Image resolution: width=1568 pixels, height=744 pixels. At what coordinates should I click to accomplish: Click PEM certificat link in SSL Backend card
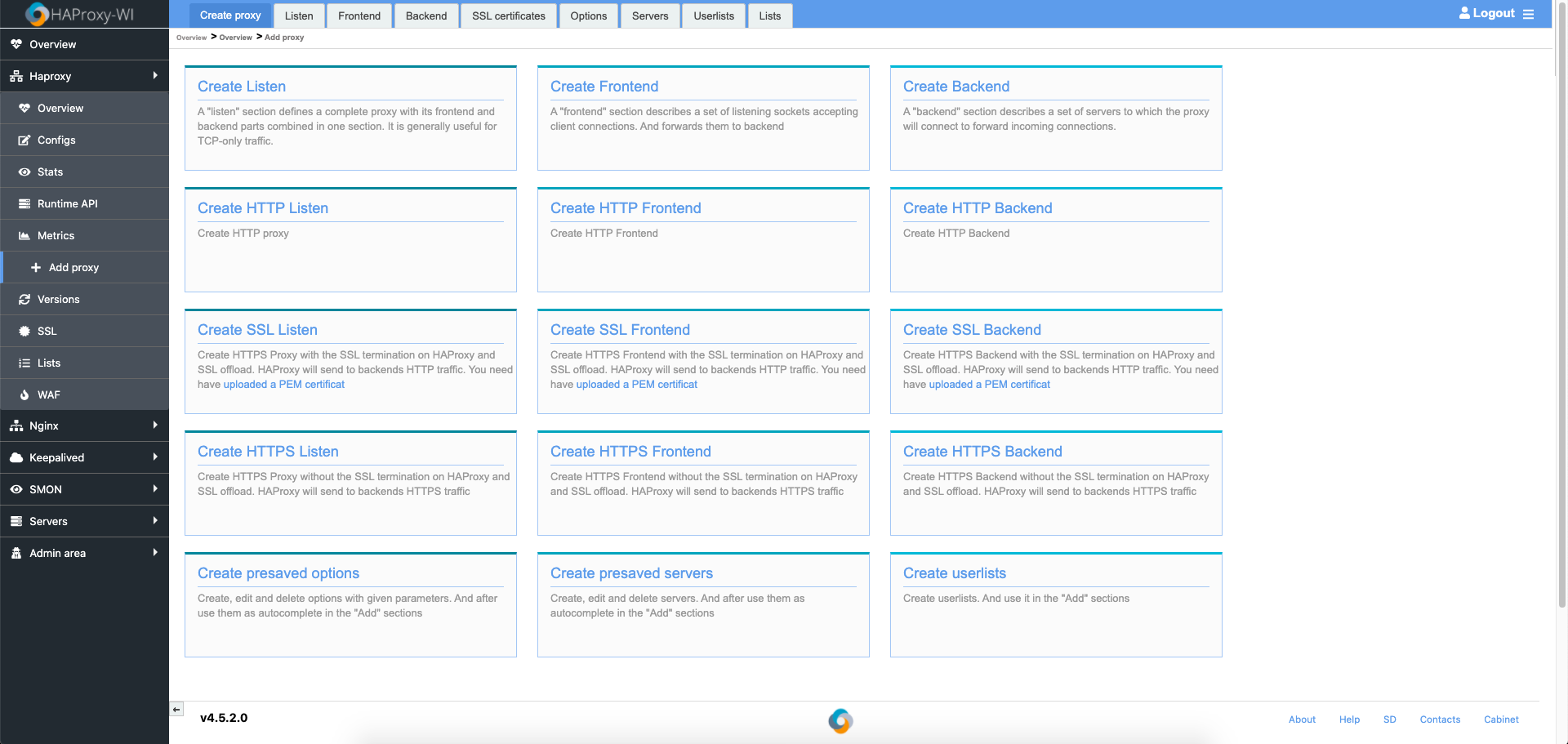[990, 385]
